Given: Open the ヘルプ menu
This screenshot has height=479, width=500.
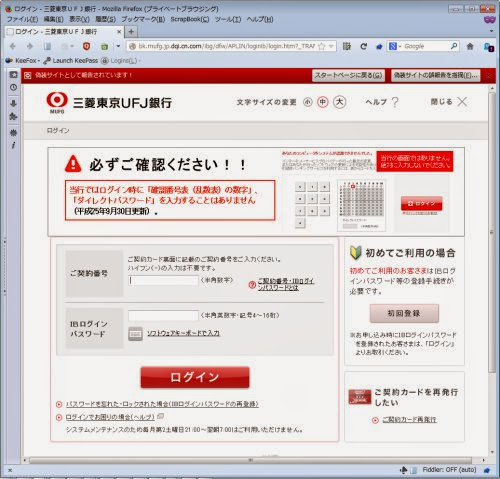Looking at the screenshot, I should (260, 19).
